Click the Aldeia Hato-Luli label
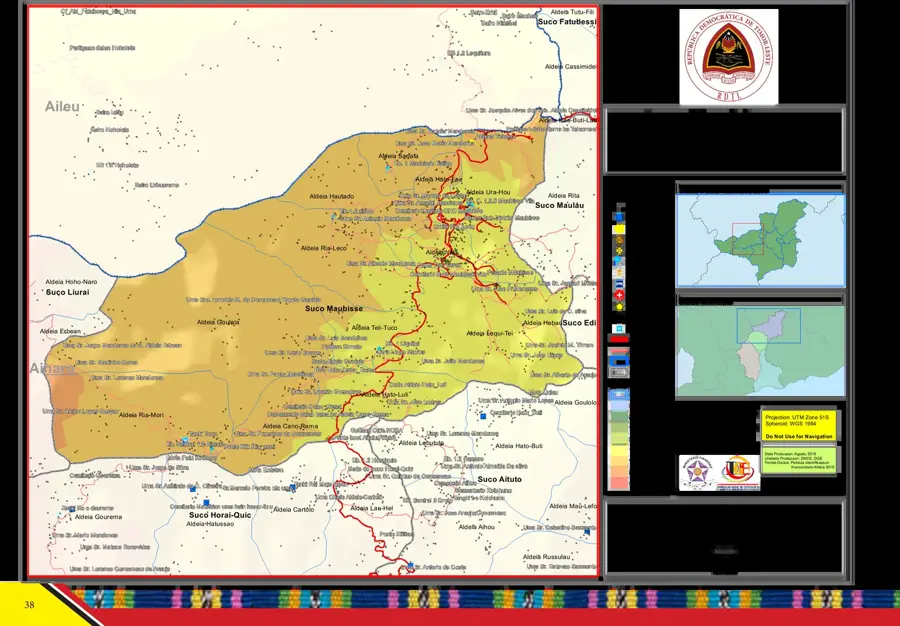 pos(384,395)
